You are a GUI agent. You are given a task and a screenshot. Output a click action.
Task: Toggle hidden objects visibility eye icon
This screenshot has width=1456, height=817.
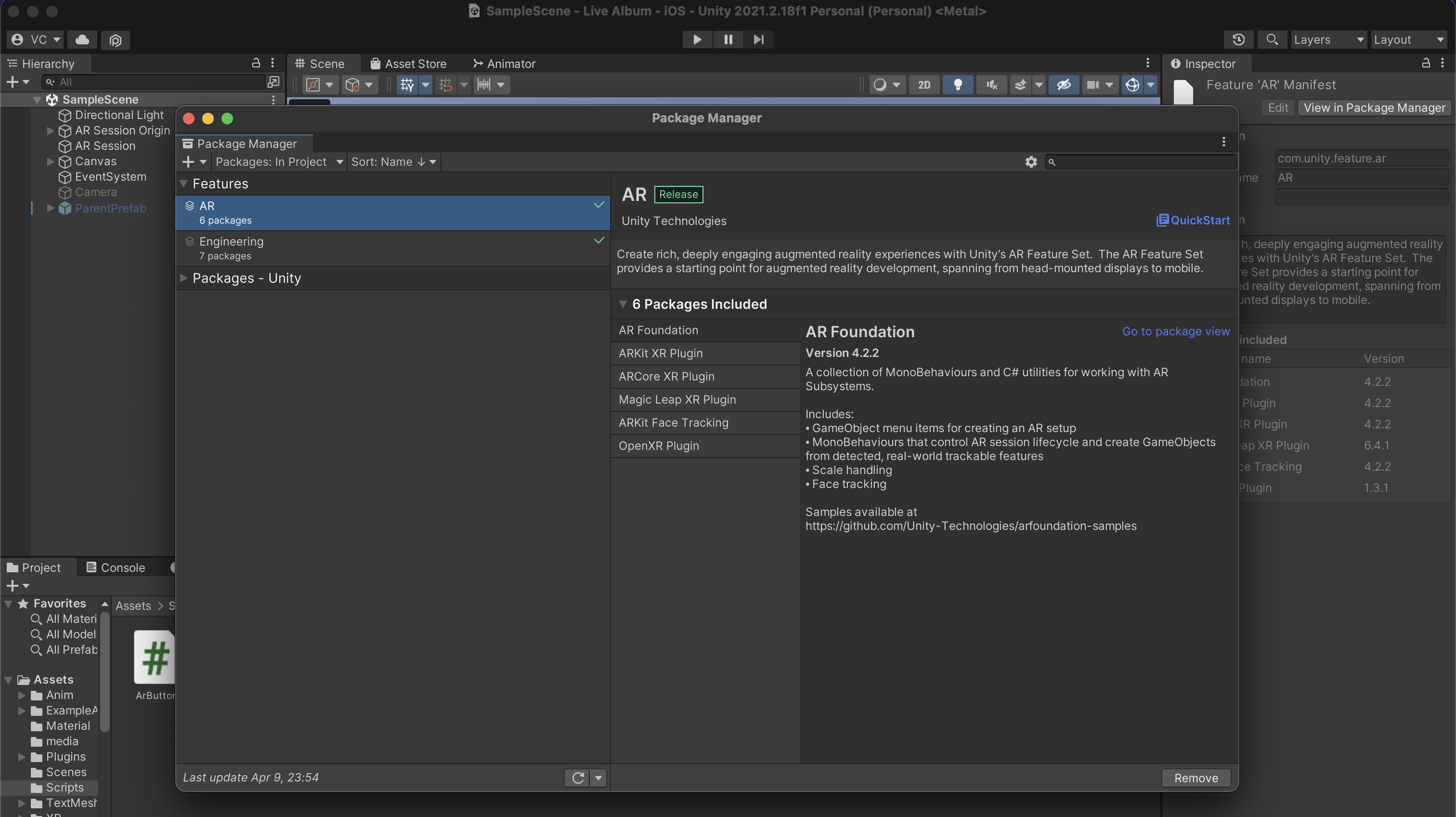(1064, 85)
